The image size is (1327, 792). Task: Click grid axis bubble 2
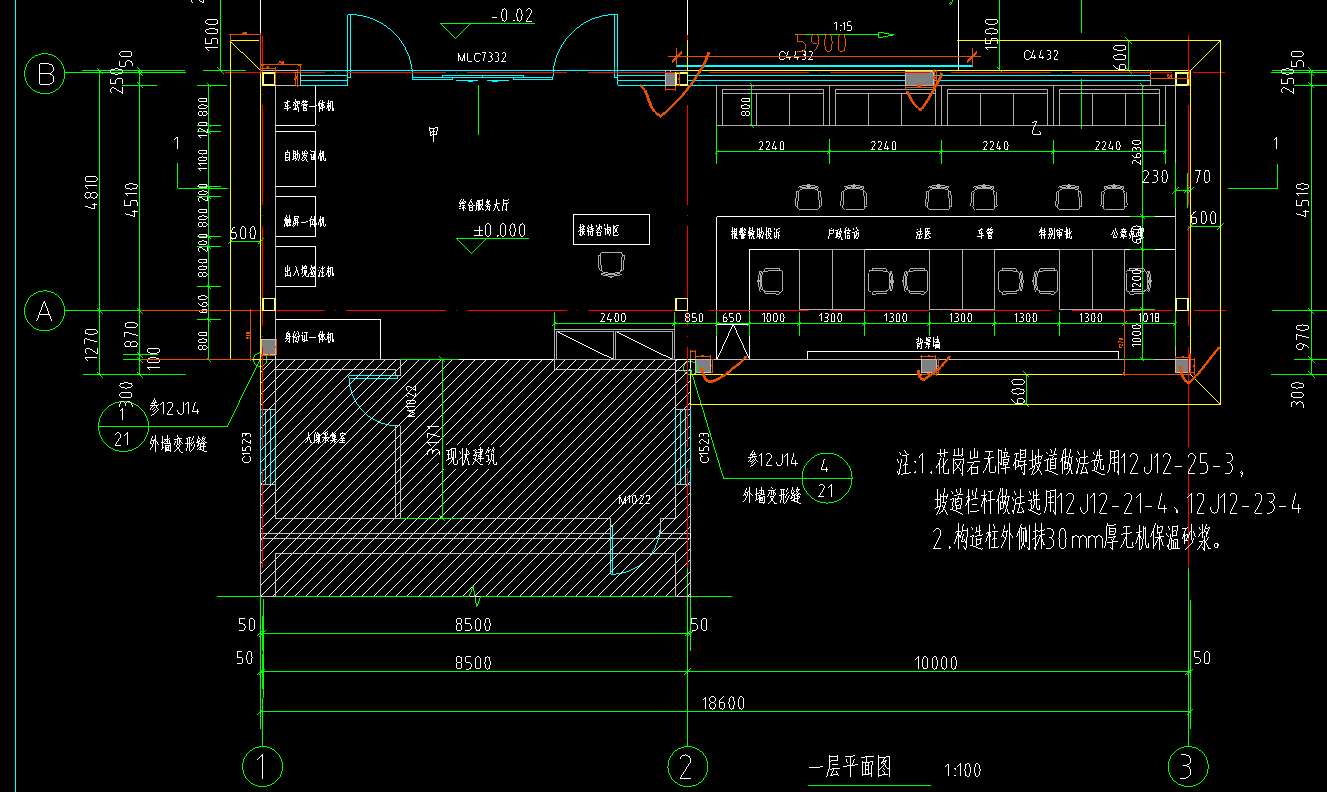[x=686, y=767]
